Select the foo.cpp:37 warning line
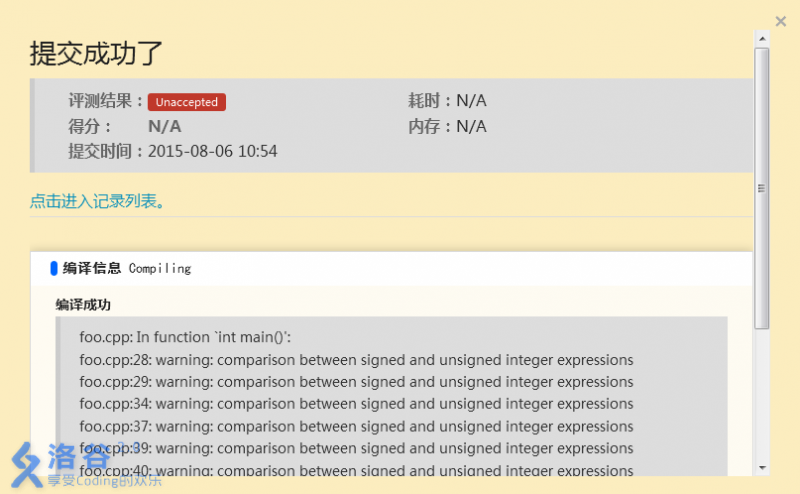Viewport: 800px width, 494px height. coord(356,426)
